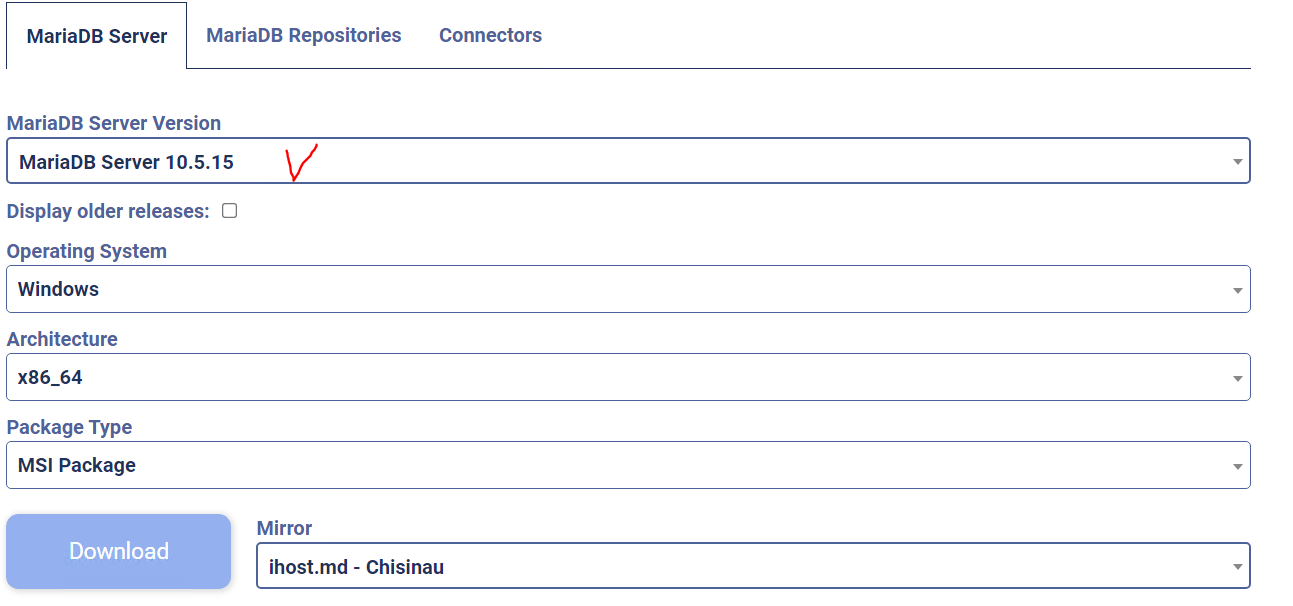This screenshot has width=1293, height=606.
Task: Click the "Operating System" field label
Action: (87, 251)
